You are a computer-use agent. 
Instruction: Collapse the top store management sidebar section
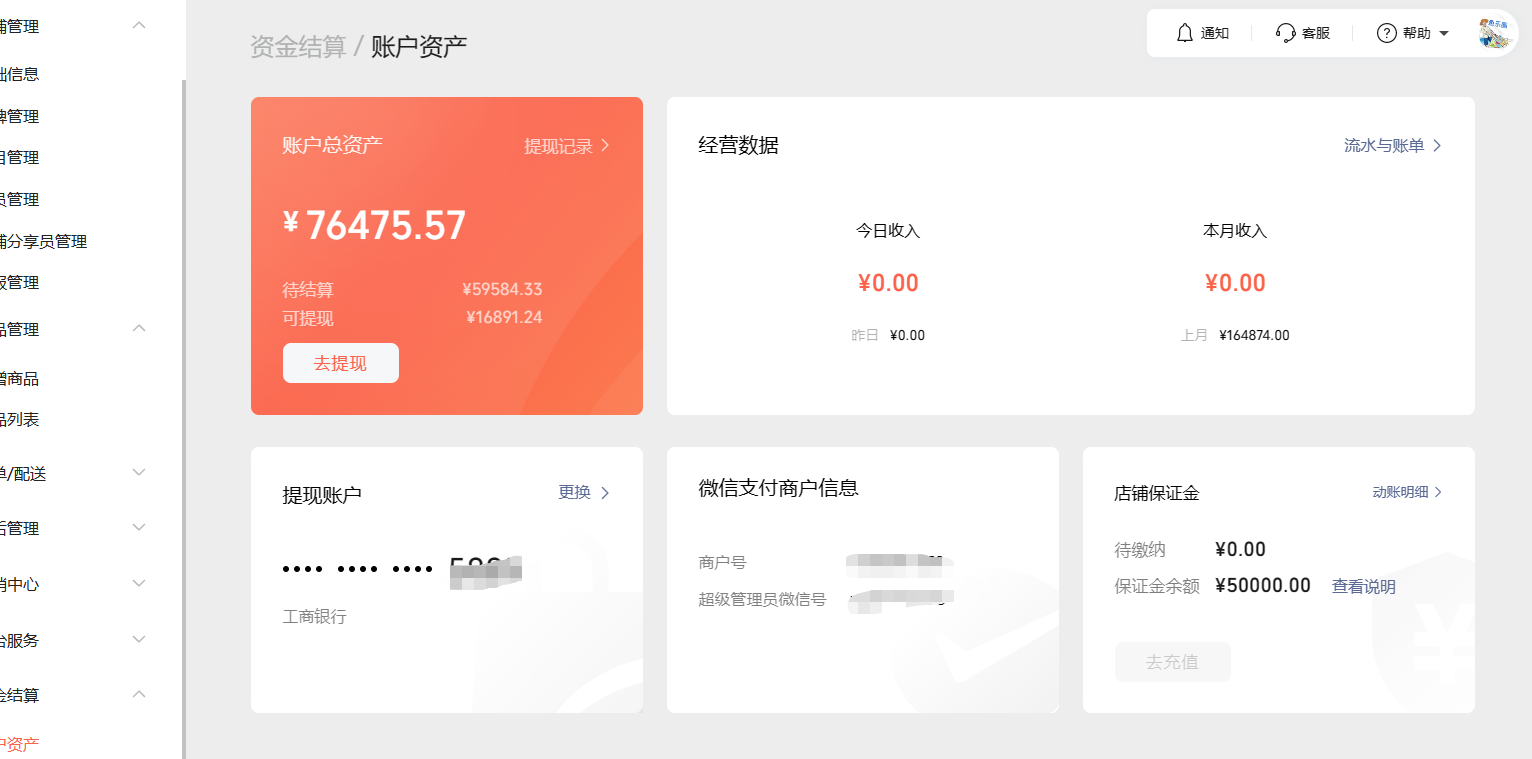(140, 25)
